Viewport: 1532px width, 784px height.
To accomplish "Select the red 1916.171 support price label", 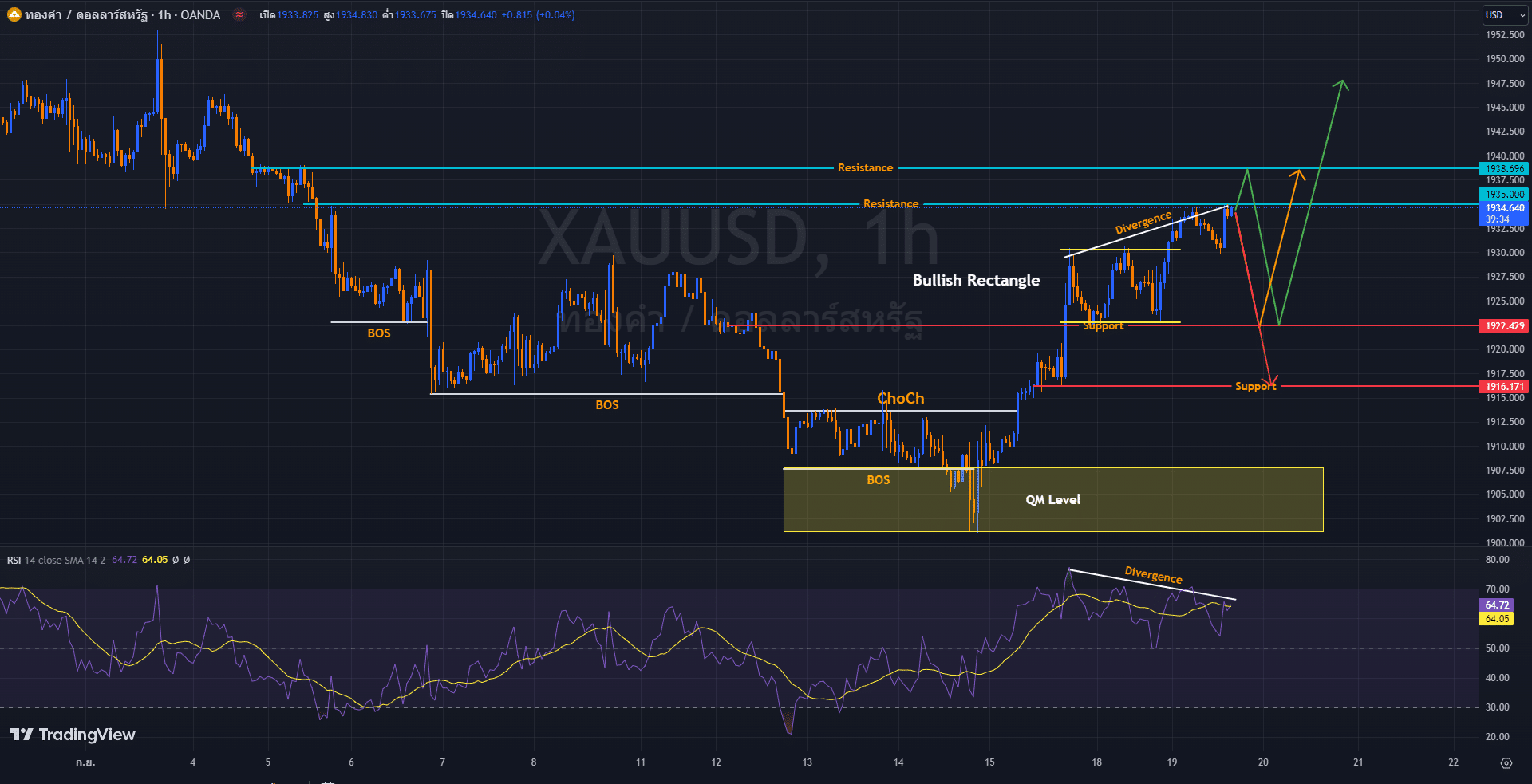I will coord(1504,387).
